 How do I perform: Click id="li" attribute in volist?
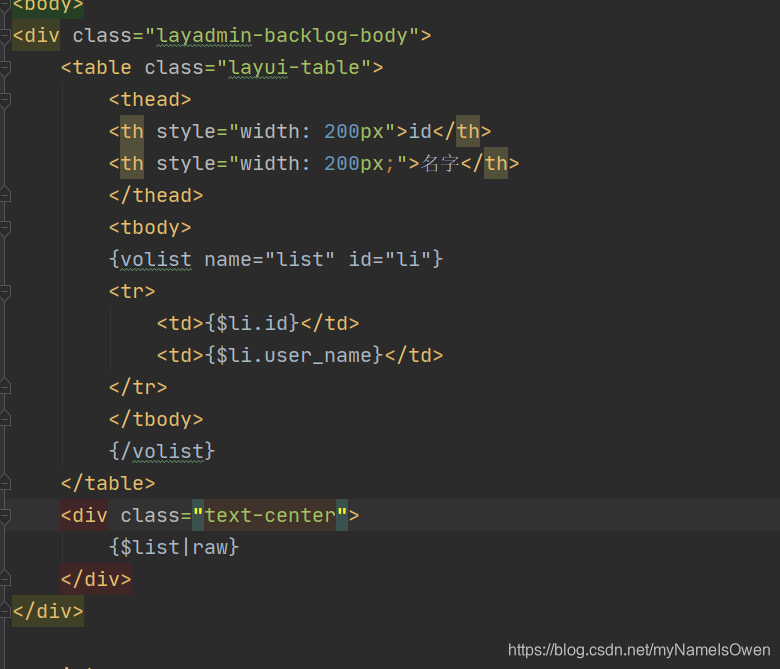(x=390, y=260)
